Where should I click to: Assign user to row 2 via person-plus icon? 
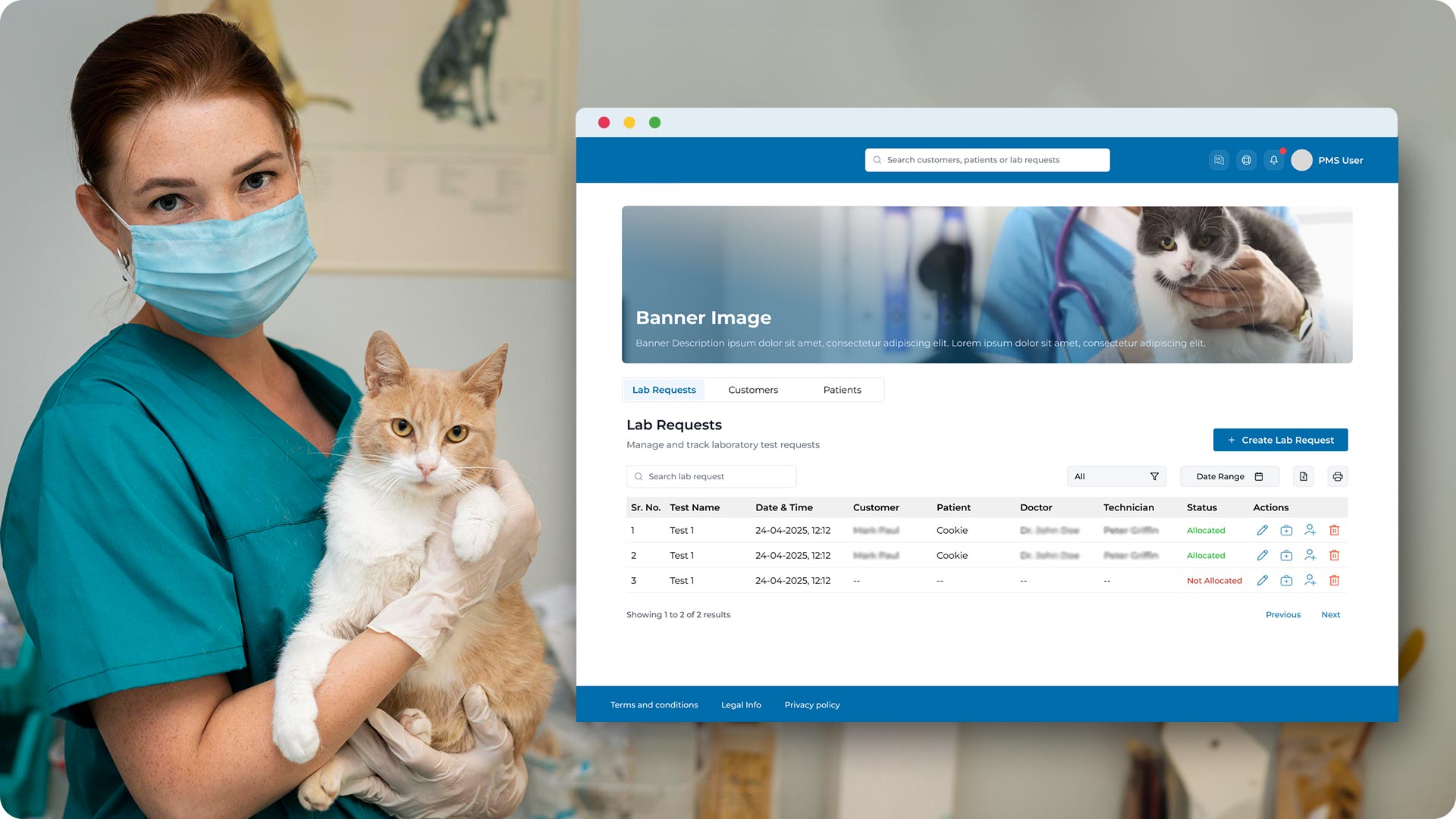point(1310,555)
